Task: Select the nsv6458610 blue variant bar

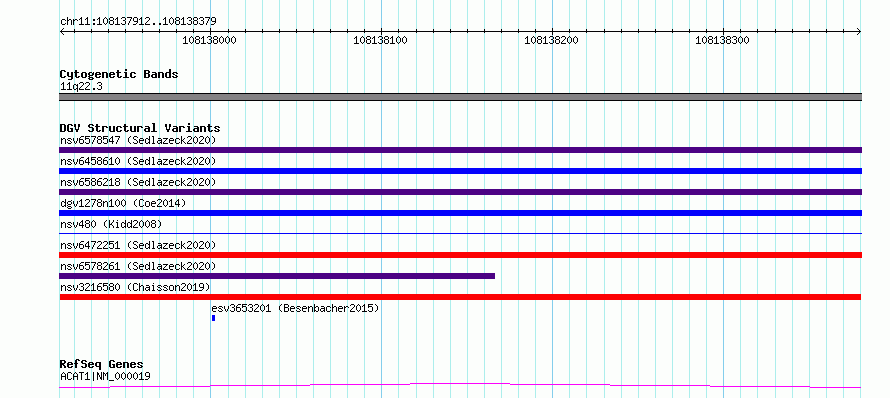Action: [460, 171]
